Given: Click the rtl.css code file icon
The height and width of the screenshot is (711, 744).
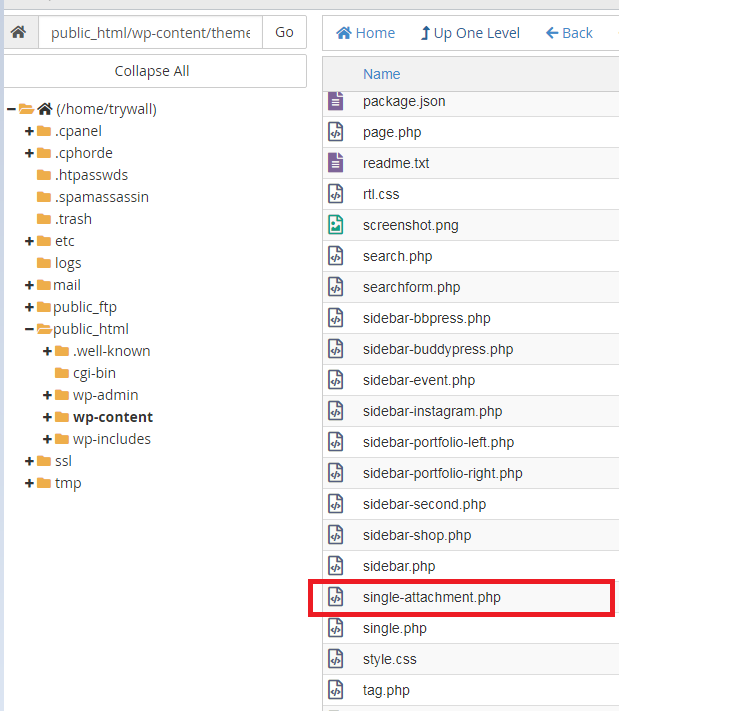Looking at the screenshot, I should [x=336, y=194].
